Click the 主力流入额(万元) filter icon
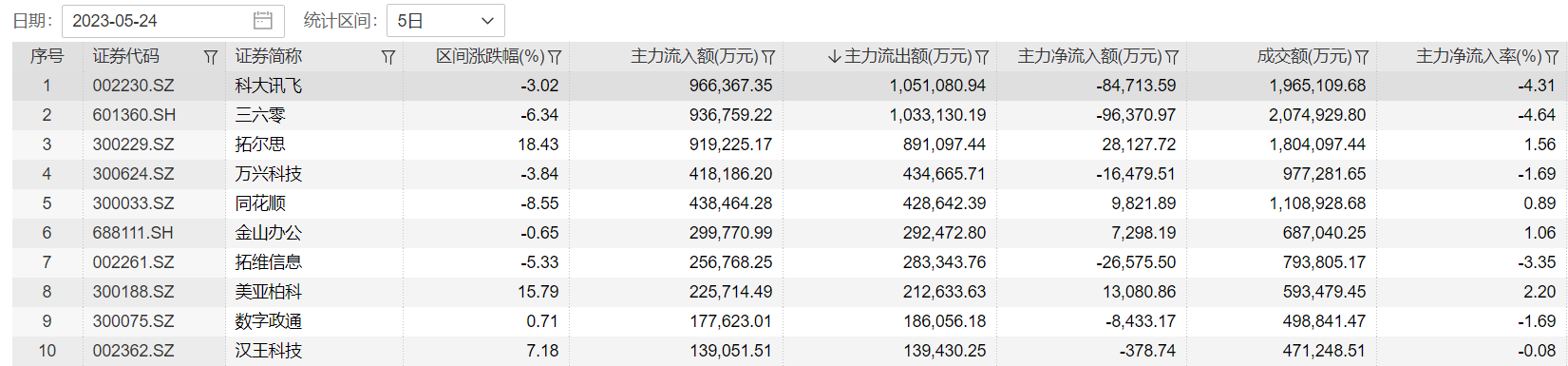 (769, 57)
